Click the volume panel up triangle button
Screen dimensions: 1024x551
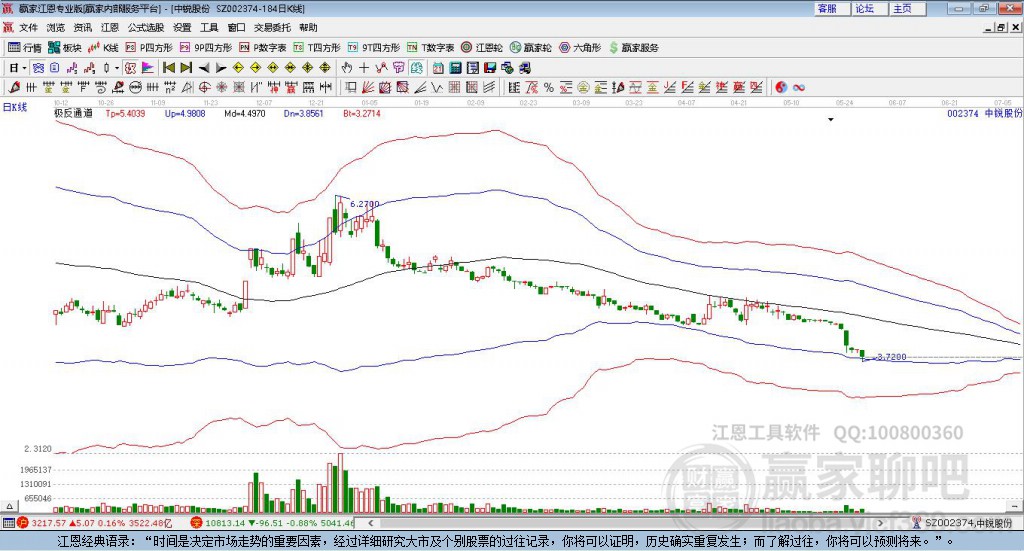pos(9,506)
